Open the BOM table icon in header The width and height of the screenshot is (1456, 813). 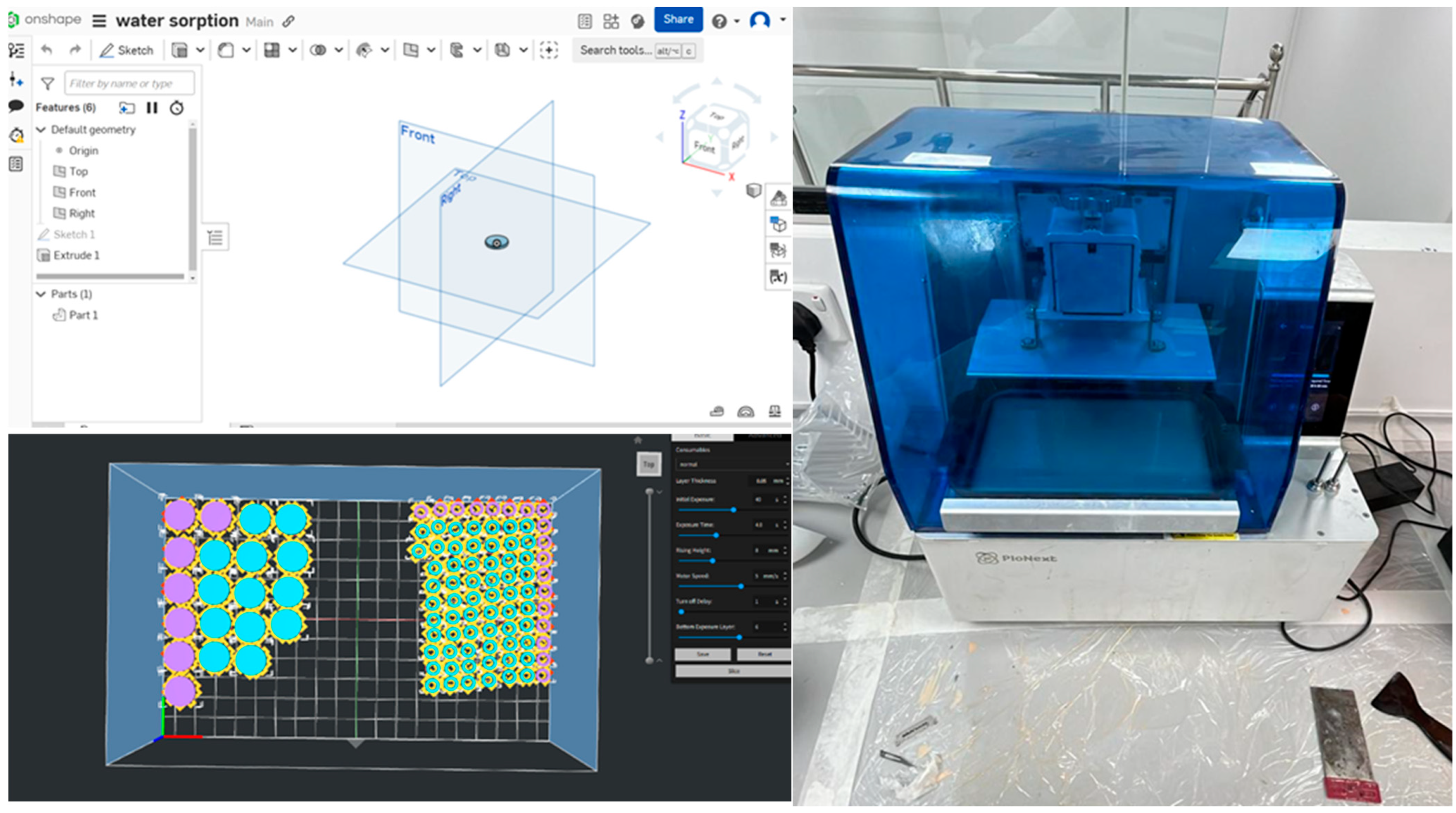point(585,22)
